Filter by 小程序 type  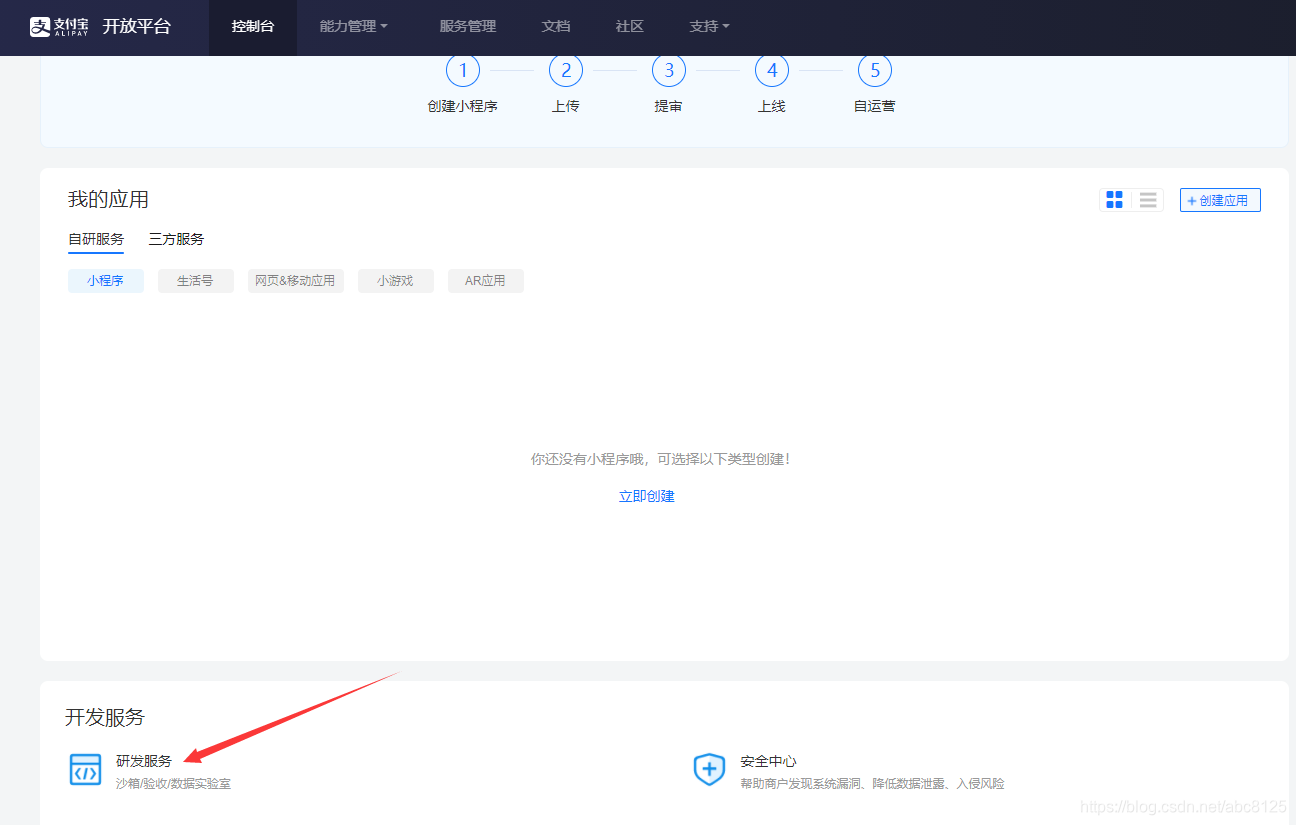(106, 281)
